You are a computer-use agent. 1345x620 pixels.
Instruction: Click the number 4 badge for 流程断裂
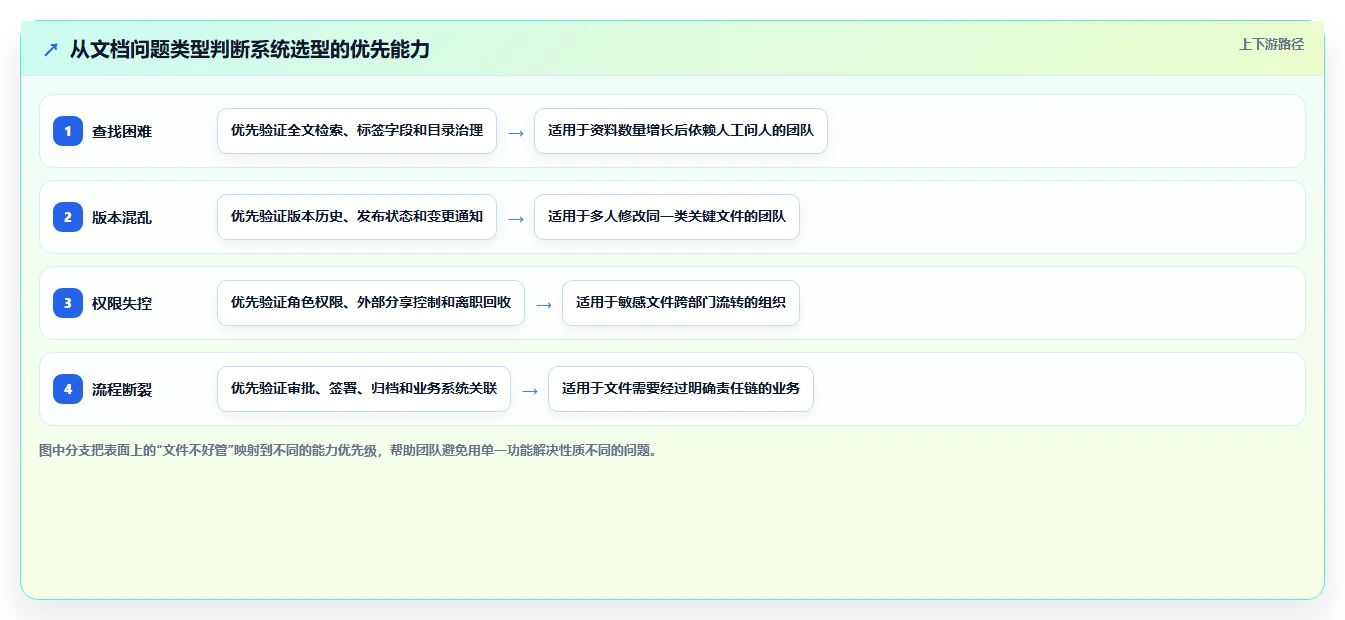[x=68, y=389]
